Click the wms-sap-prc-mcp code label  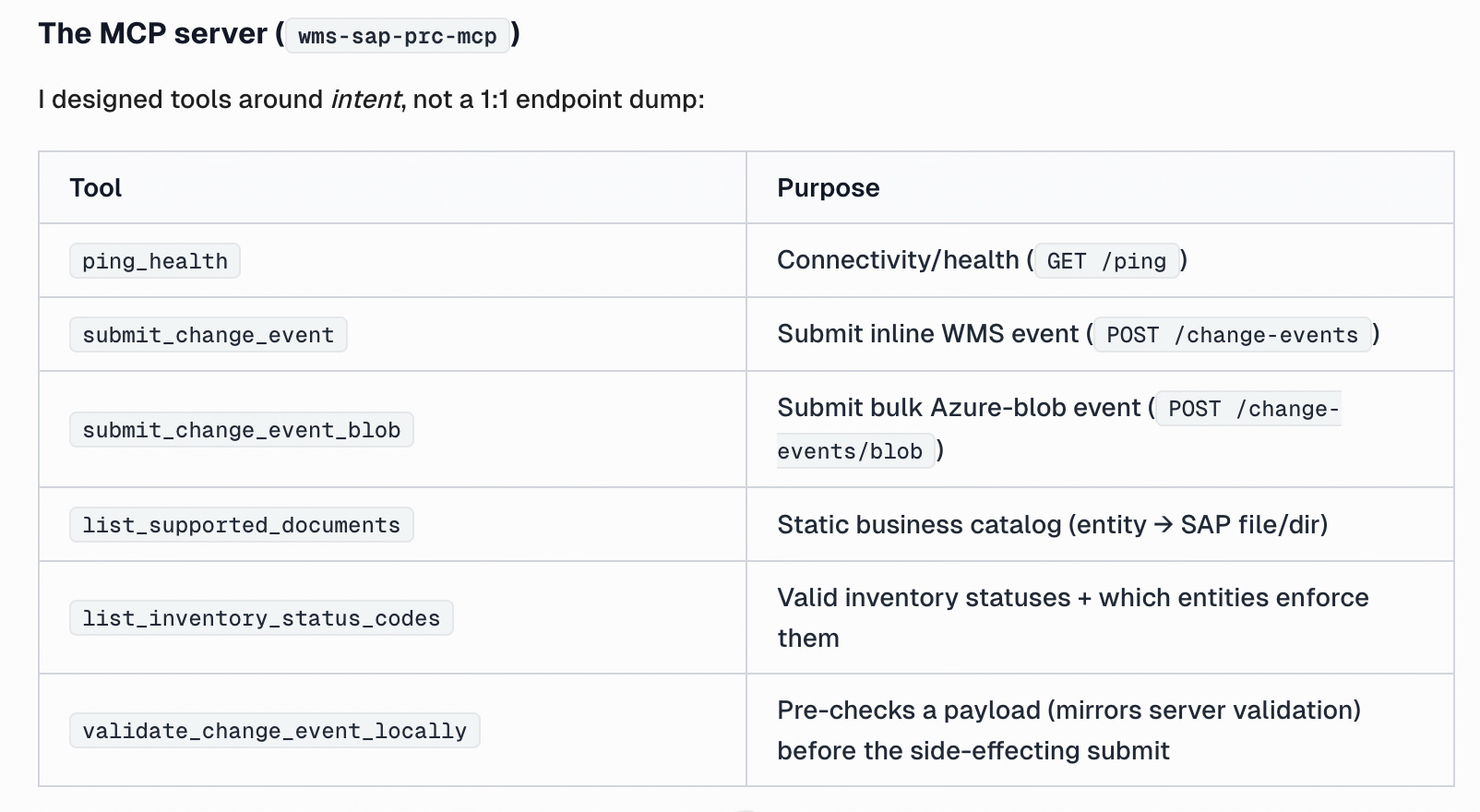click(398, 36)
